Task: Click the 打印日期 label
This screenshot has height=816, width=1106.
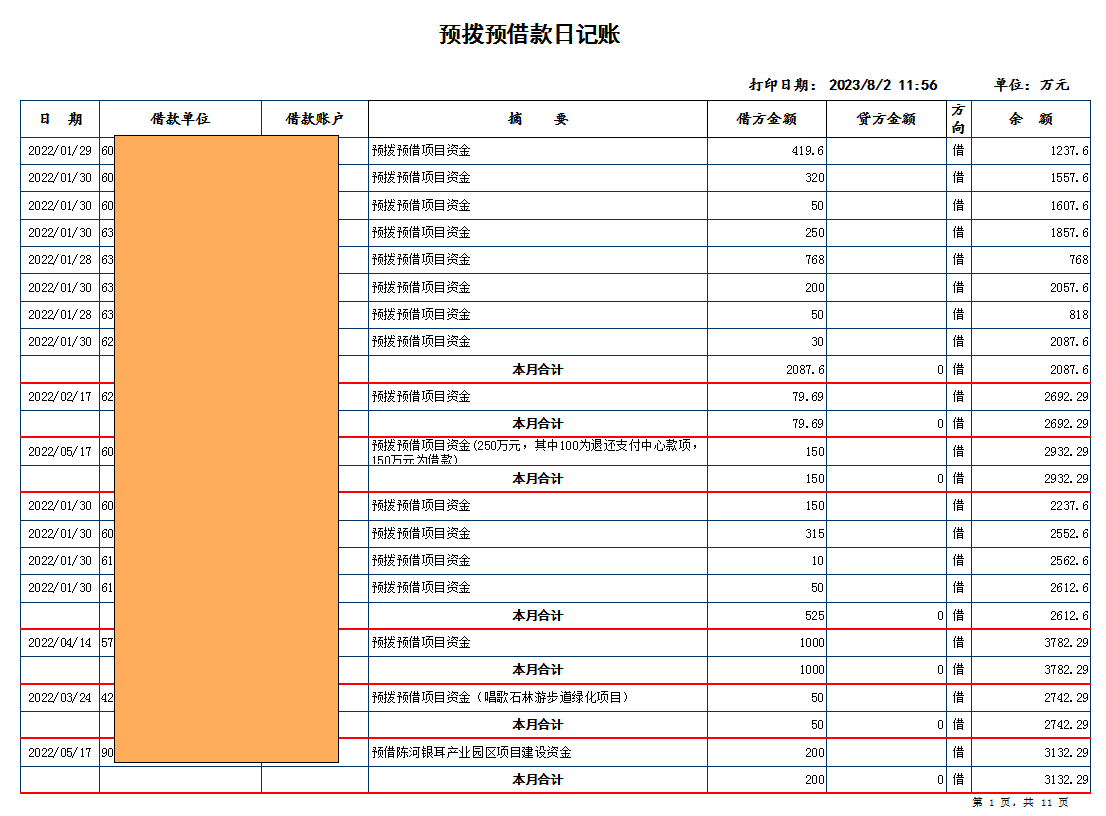Action: 783,85
